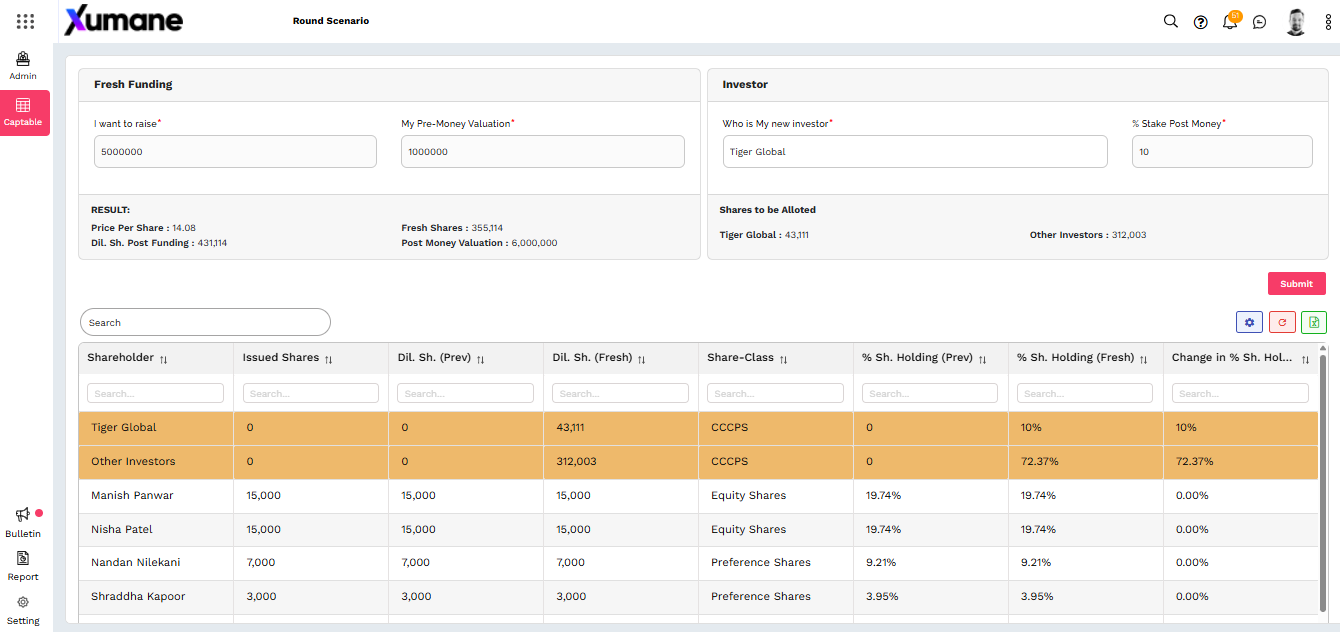Screen dimensions: 1340x632
Task: Open Report in sidebar
Action: tap(23, 565)
